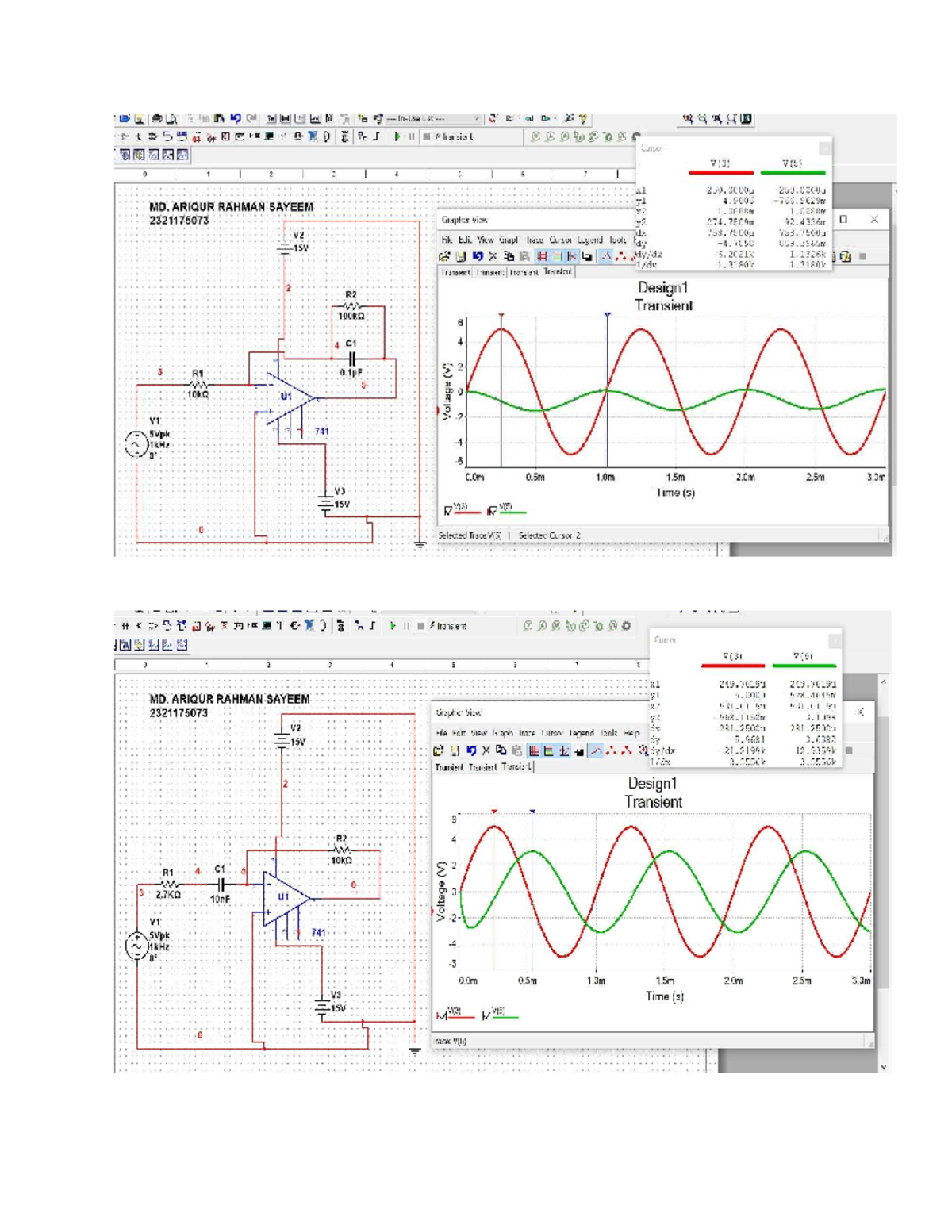Select capacitor C1 0.1µF in top schematic
The width and height of the screenshot is (952, 1232).
(351, 358)
